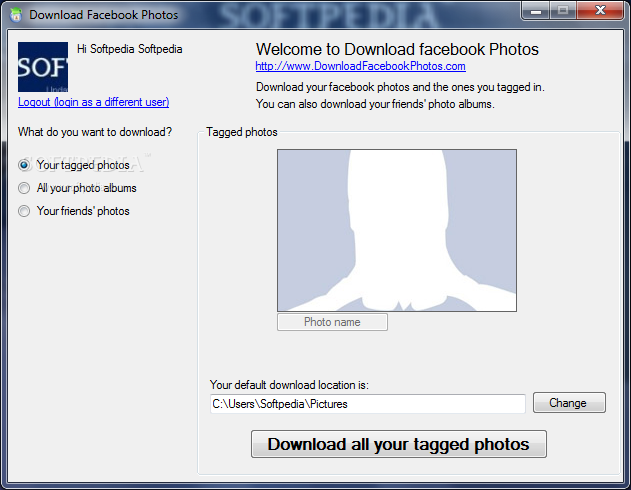Click the text Download your facebook photos and the ones you tagged in

pyautogui.click(x=400, y=87)
